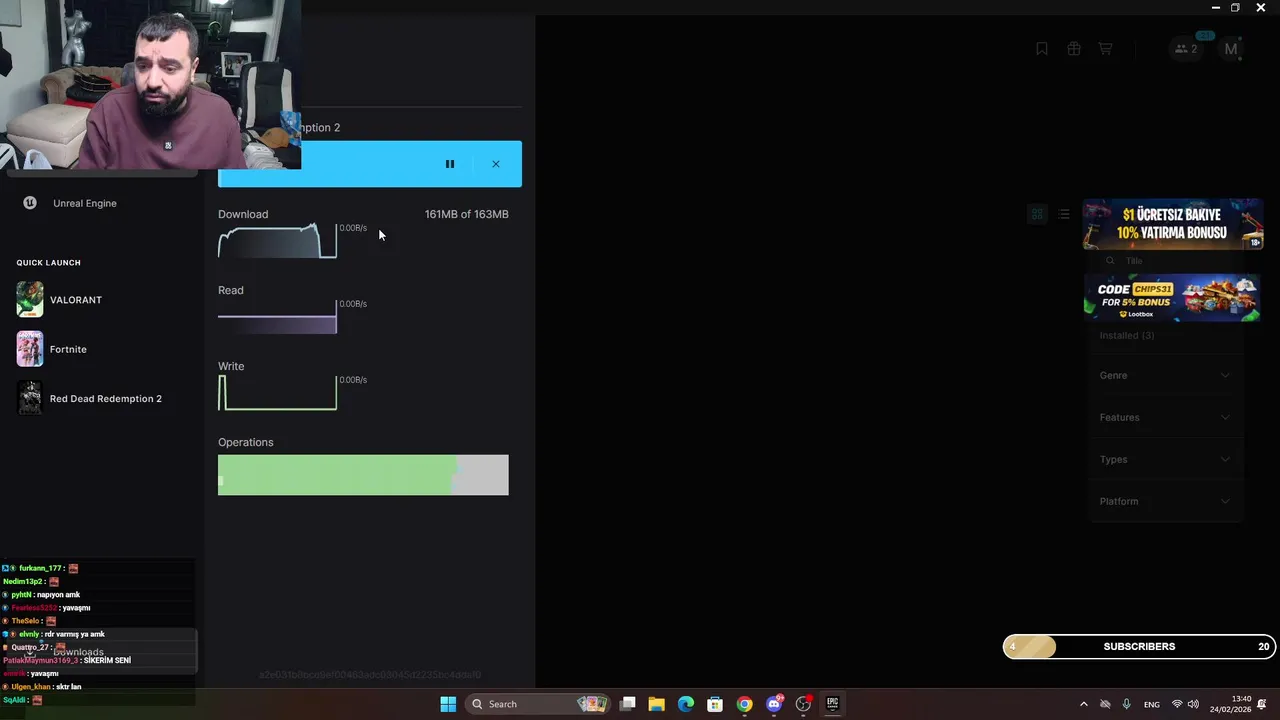
Task: Expand the Platform filter
Action: (x=1165, y=501)
